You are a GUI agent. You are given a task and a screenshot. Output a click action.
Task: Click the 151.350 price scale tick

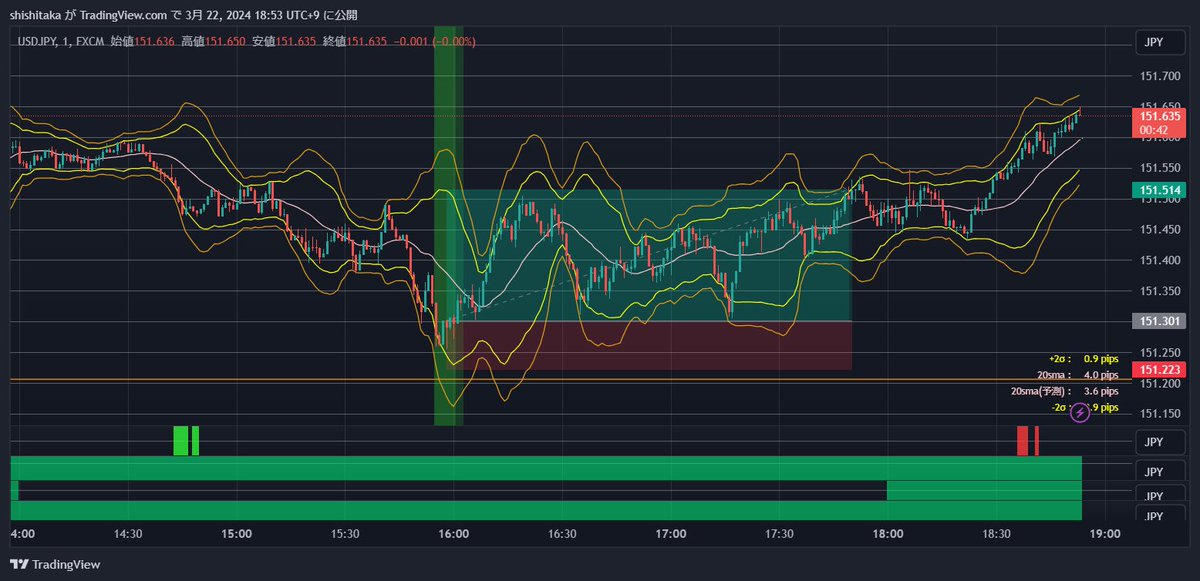click(x=1158, y=291)
